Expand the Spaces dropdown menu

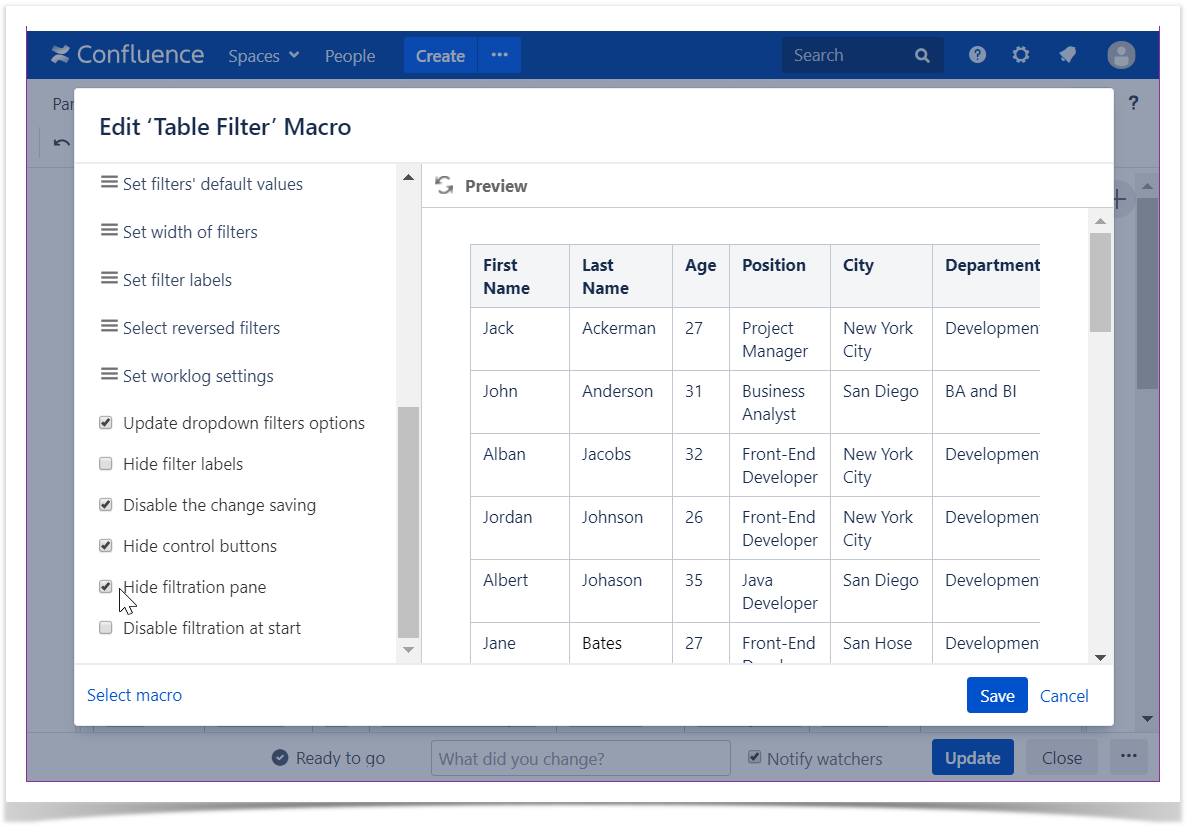point(263,56)
